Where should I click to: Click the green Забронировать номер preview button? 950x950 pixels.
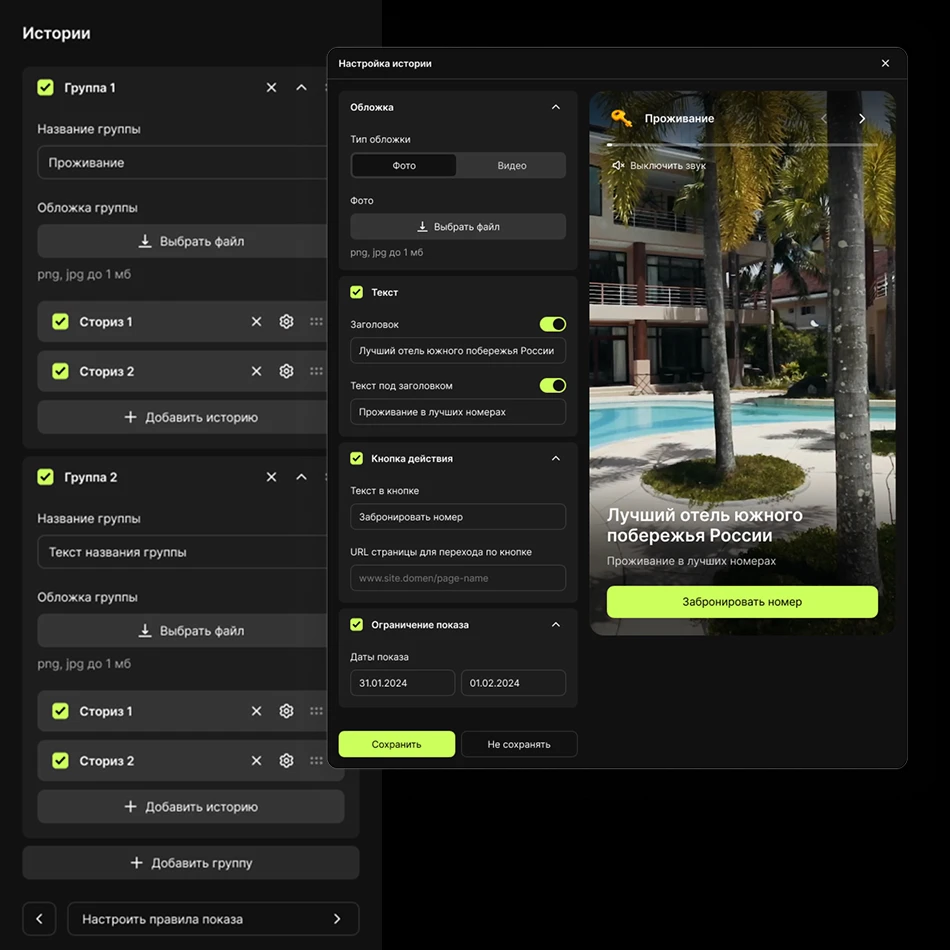click(x=742, y=602)
